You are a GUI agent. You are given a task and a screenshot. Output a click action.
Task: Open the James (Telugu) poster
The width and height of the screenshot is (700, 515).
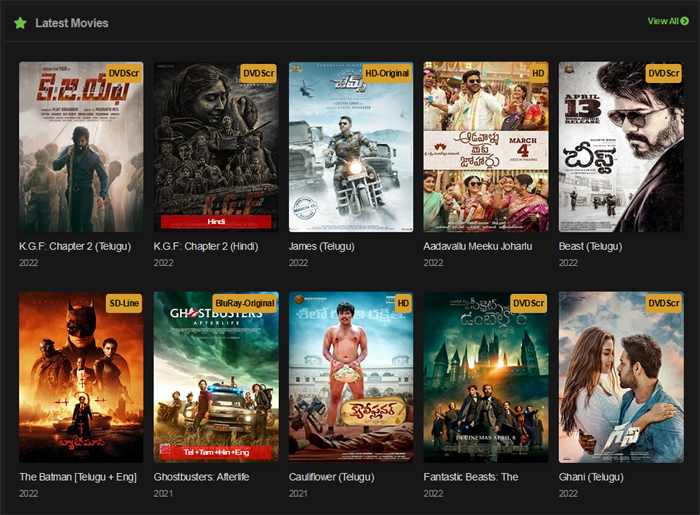tap(351, 147)
